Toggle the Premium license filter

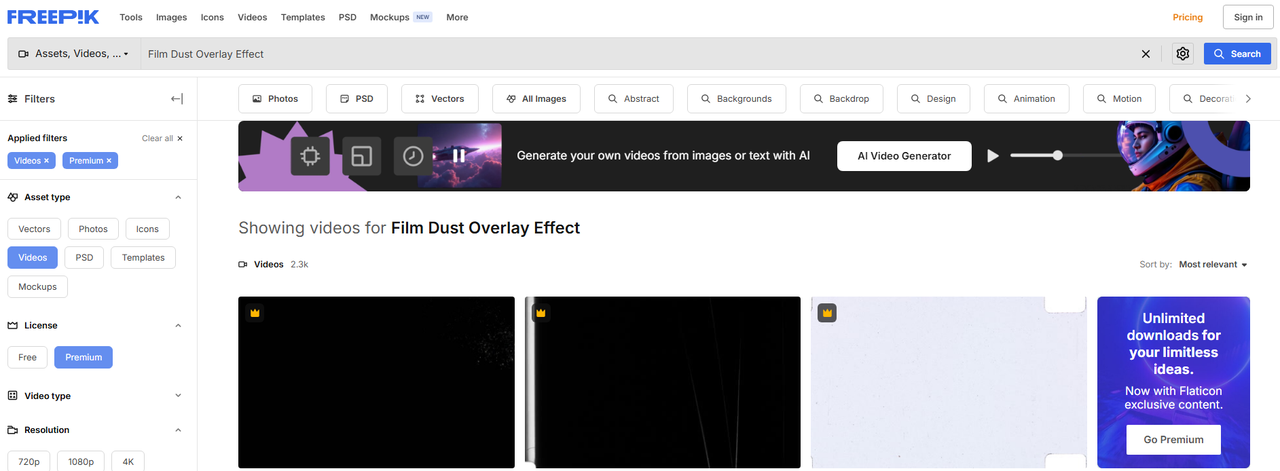click(x=84, y=357)
